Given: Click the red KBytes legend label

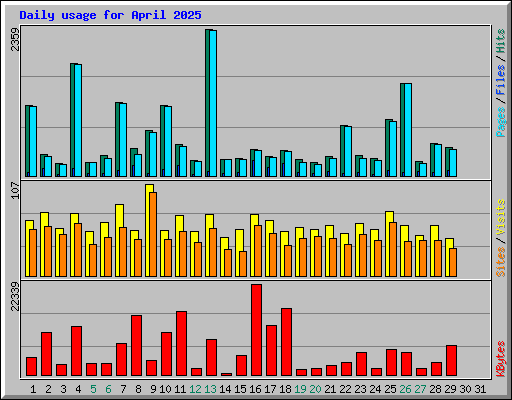Looking at the screenshot, I should point(501,359).
